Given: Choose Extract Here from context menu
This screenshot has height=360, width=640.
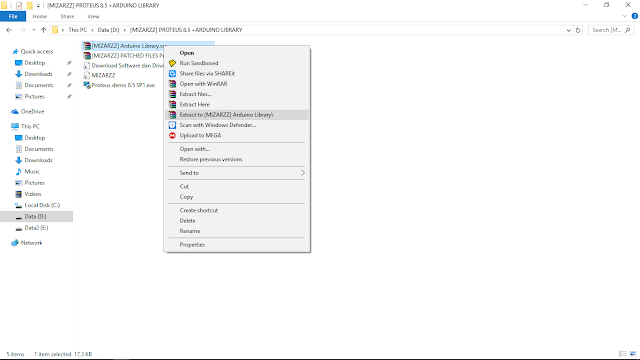Looking at the screenshot, I should pyautogui.click(x=237, y=104).
